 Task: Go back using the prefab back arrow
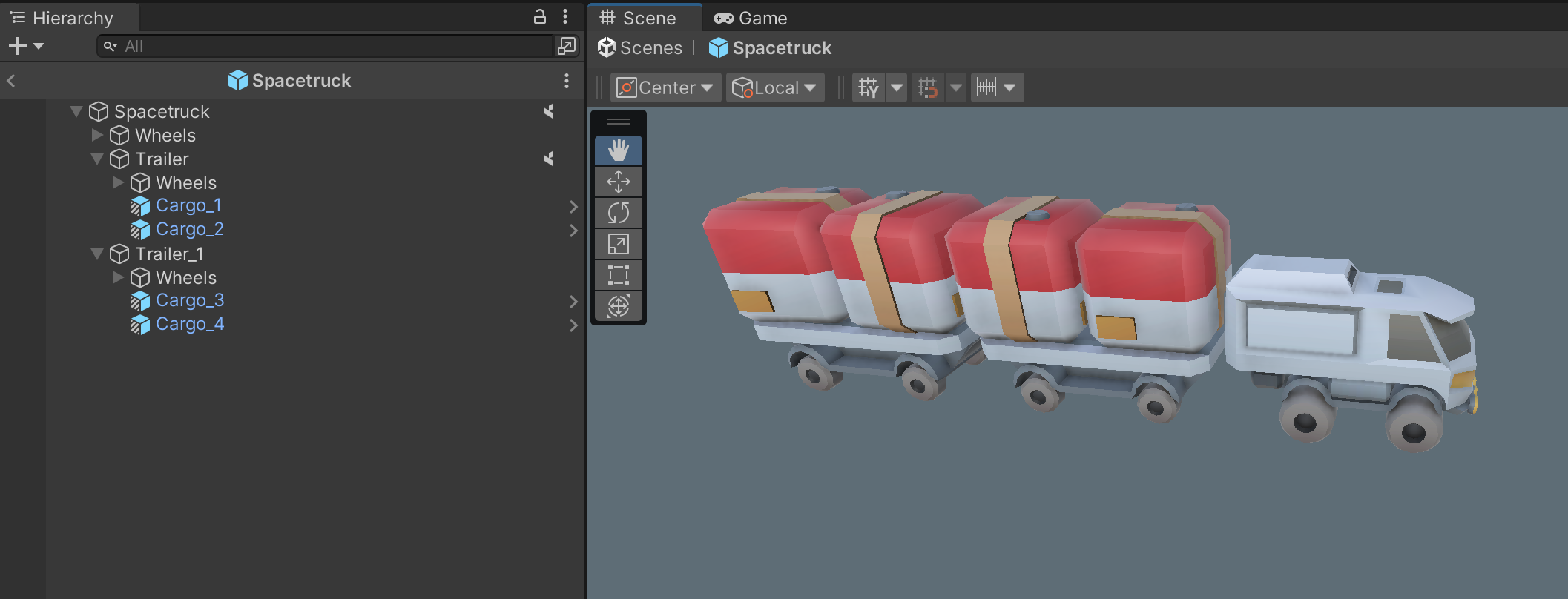coord(11,81)
